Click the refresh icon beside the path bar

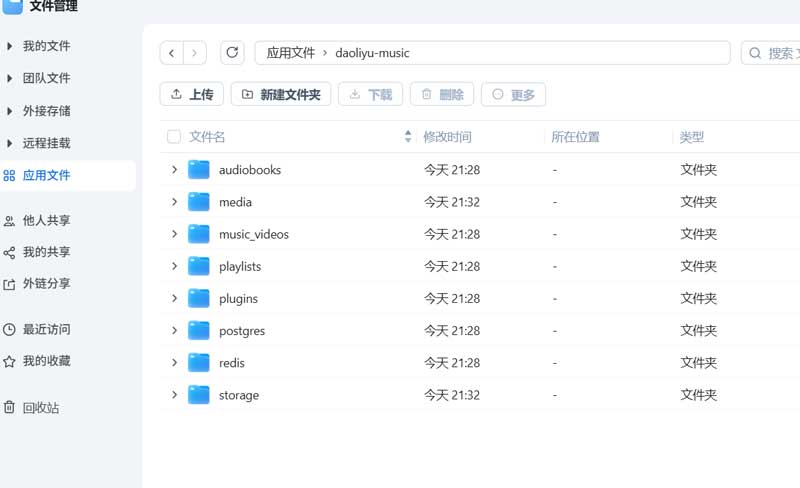(232, 53)
